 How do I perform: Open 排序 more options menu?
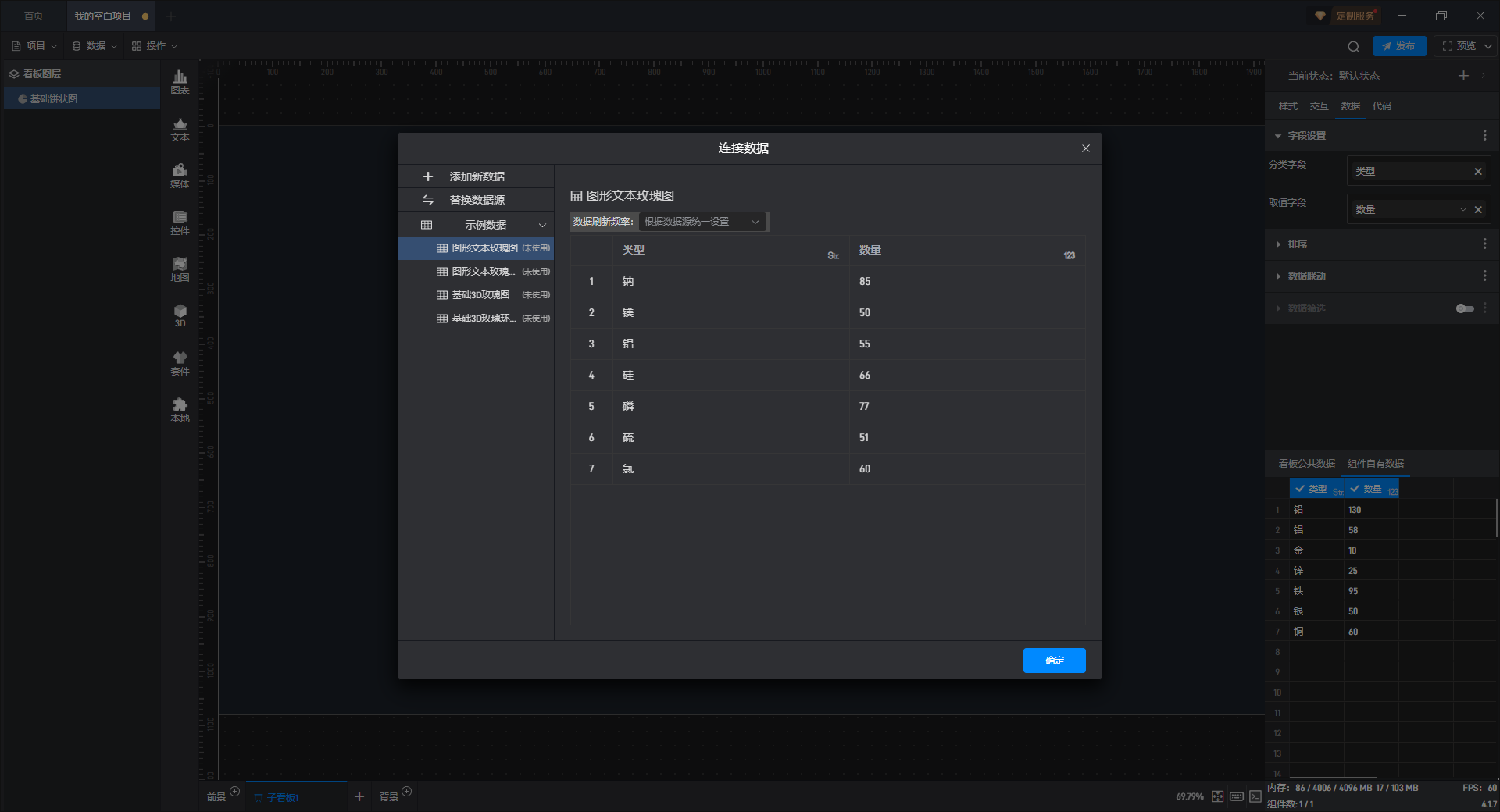(x=1484, y=244)
